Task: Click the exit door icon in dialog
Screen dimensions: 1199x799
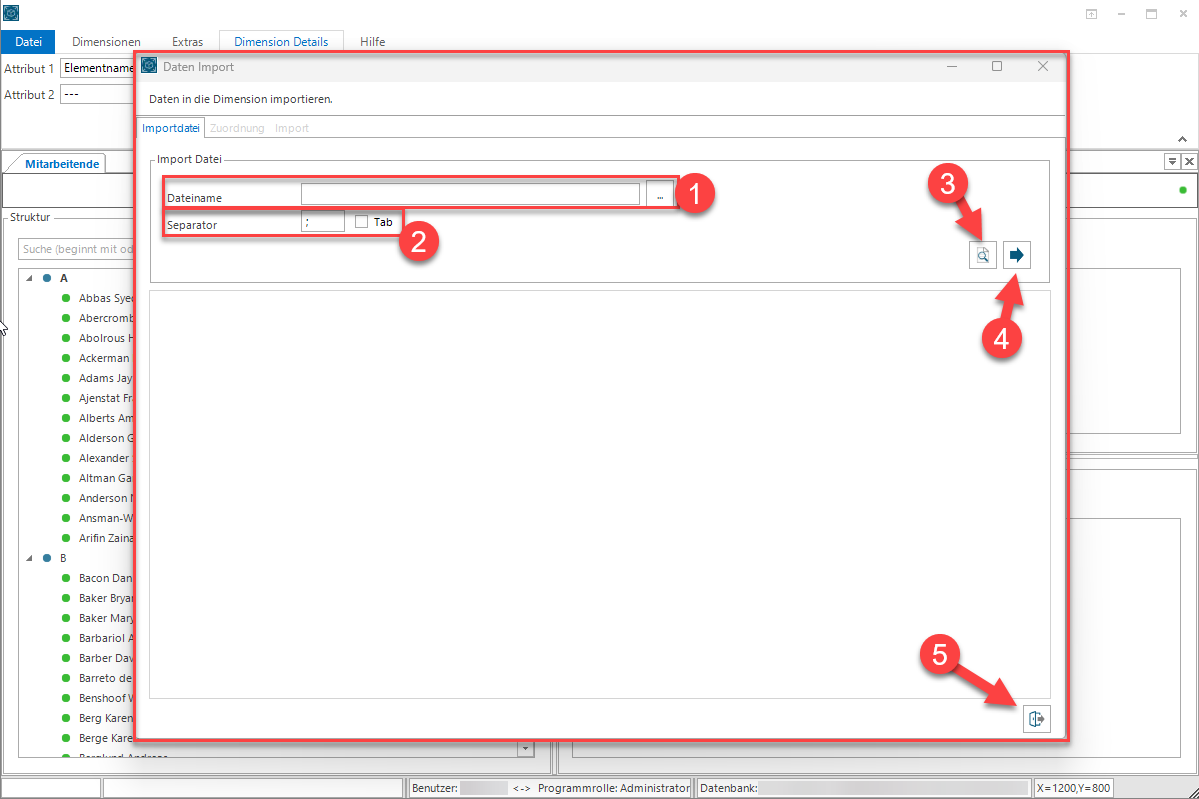Action: [1036, 719]
